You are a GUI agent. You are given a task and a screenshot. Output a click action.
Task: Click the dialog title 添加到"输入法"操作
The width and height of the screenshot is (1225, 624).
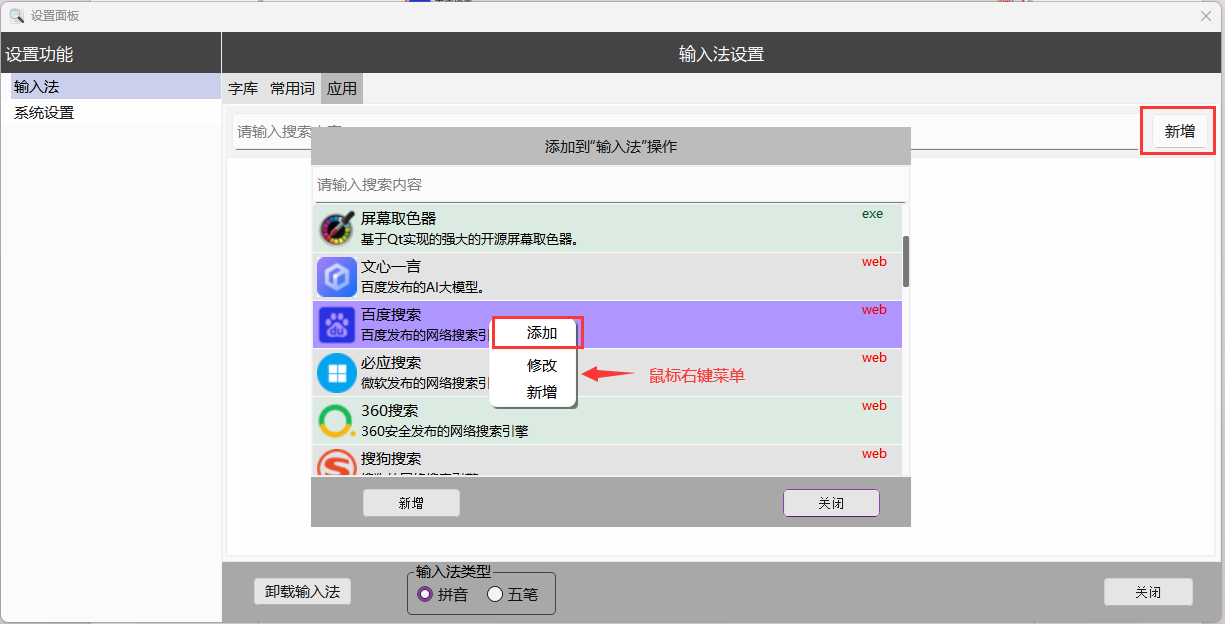click(x=611, y=146)
